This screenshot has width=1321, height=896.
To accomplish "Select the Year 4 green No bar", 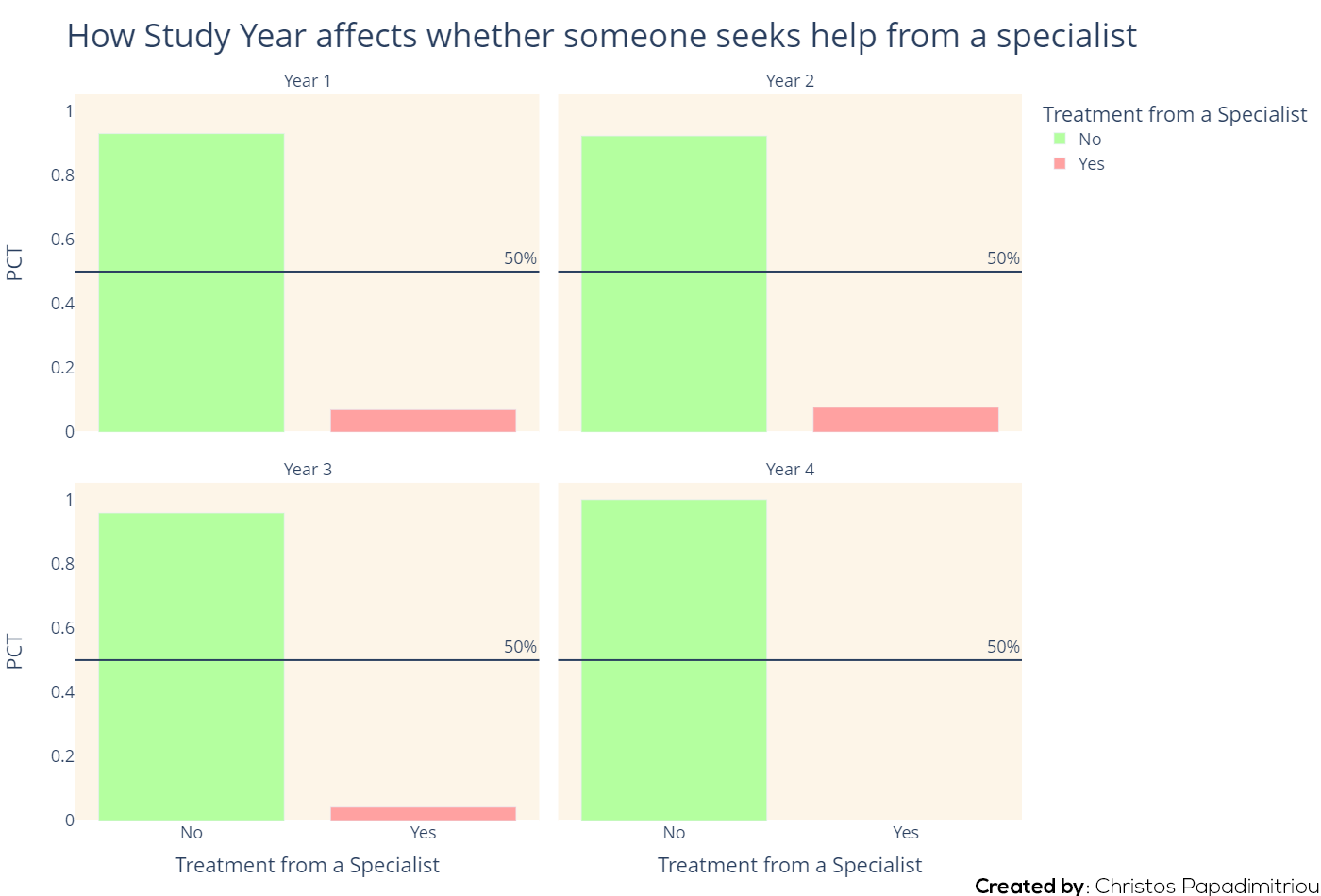I will click(674, 660).
